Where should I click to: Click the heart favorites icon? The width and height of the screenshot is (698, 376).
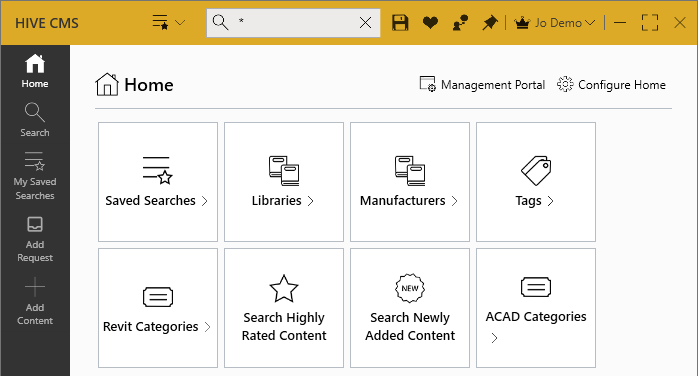coord(430,22)
